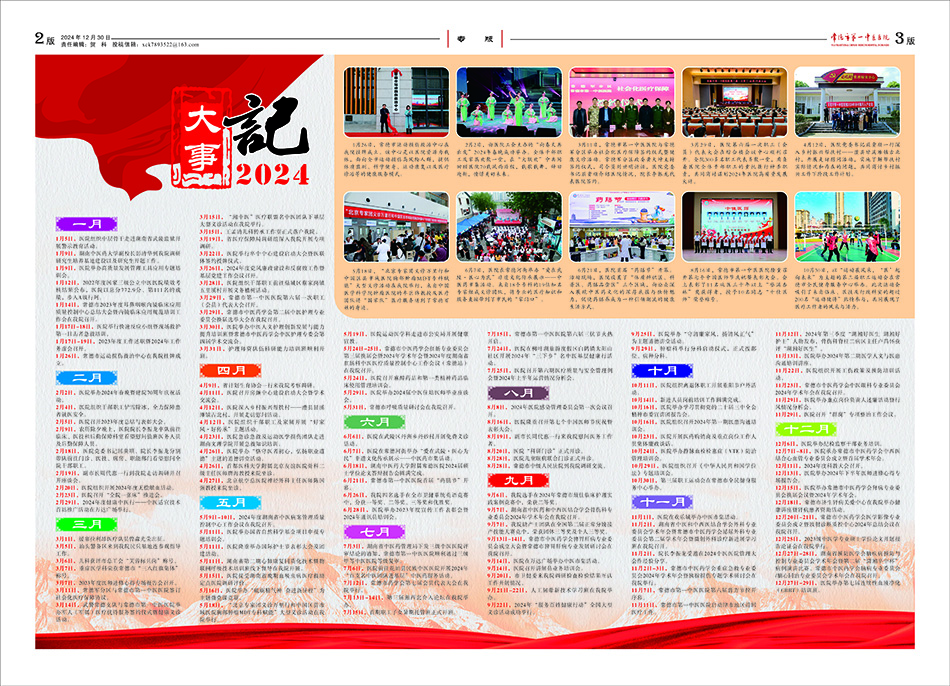This screenshot has width=950, height=686.
Task: Select the purple 七月 month heading
Action: point(374,532)
